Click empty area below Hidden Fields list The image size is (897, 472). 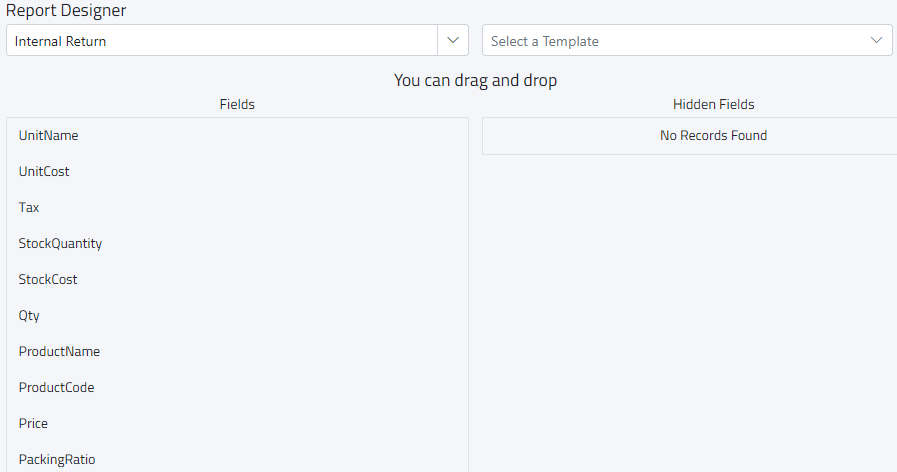690,310
